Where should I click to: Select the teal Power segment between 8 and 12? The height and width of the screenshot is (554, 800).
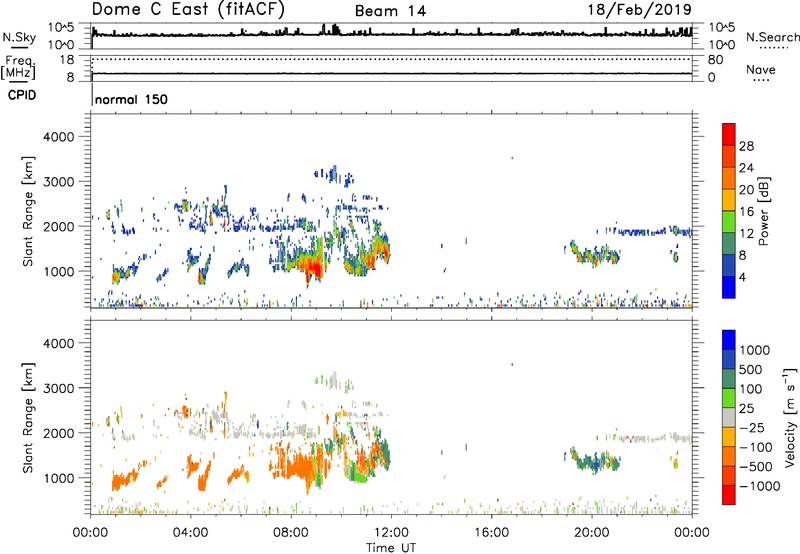point(729,244)
